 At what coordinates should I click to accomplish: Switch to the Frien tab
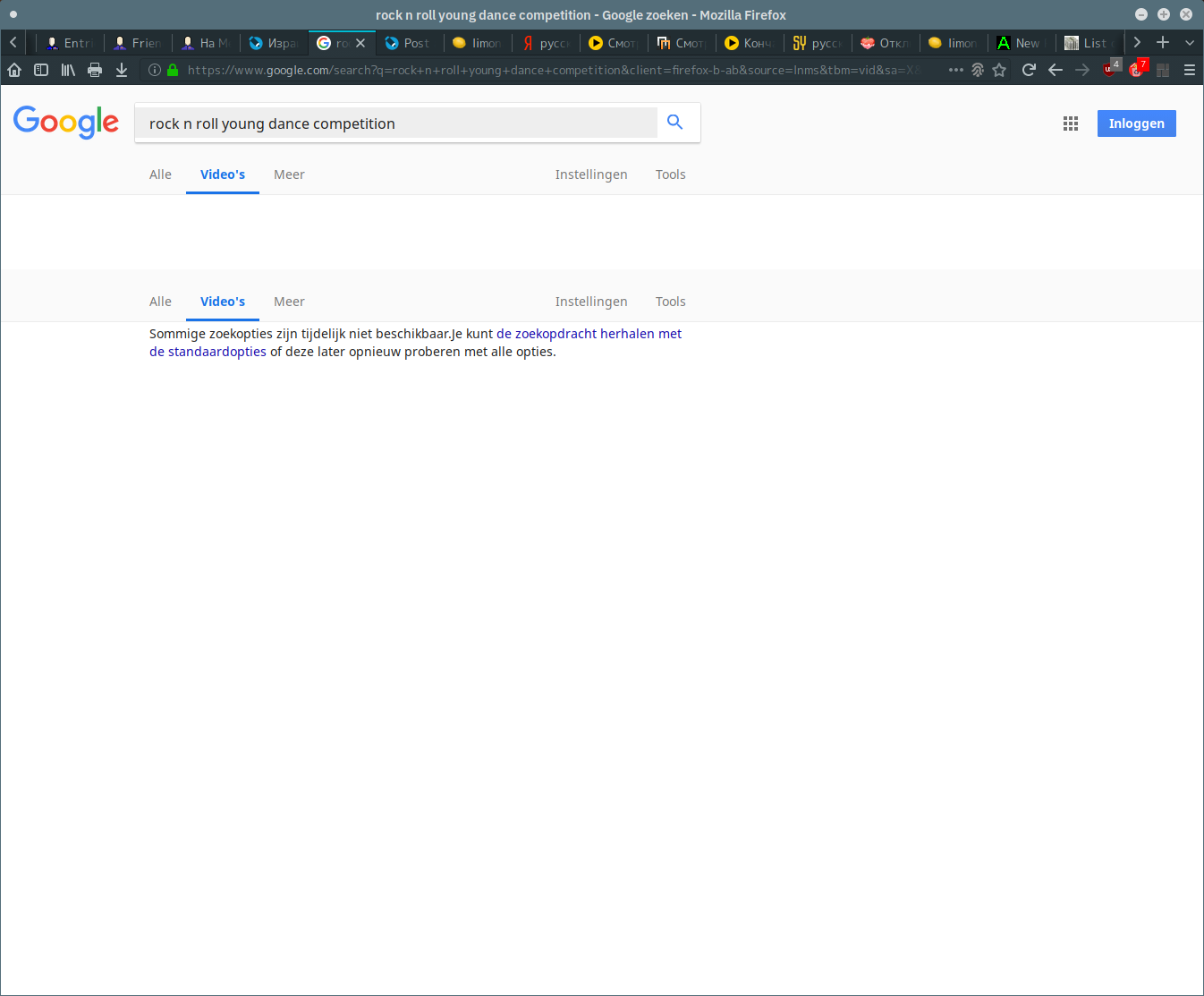click(138, 43)
